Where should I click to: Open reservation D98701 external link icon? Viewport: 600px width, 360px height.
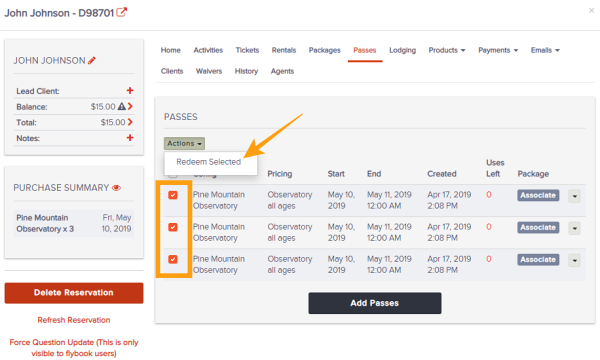click(x=122, y=12)
